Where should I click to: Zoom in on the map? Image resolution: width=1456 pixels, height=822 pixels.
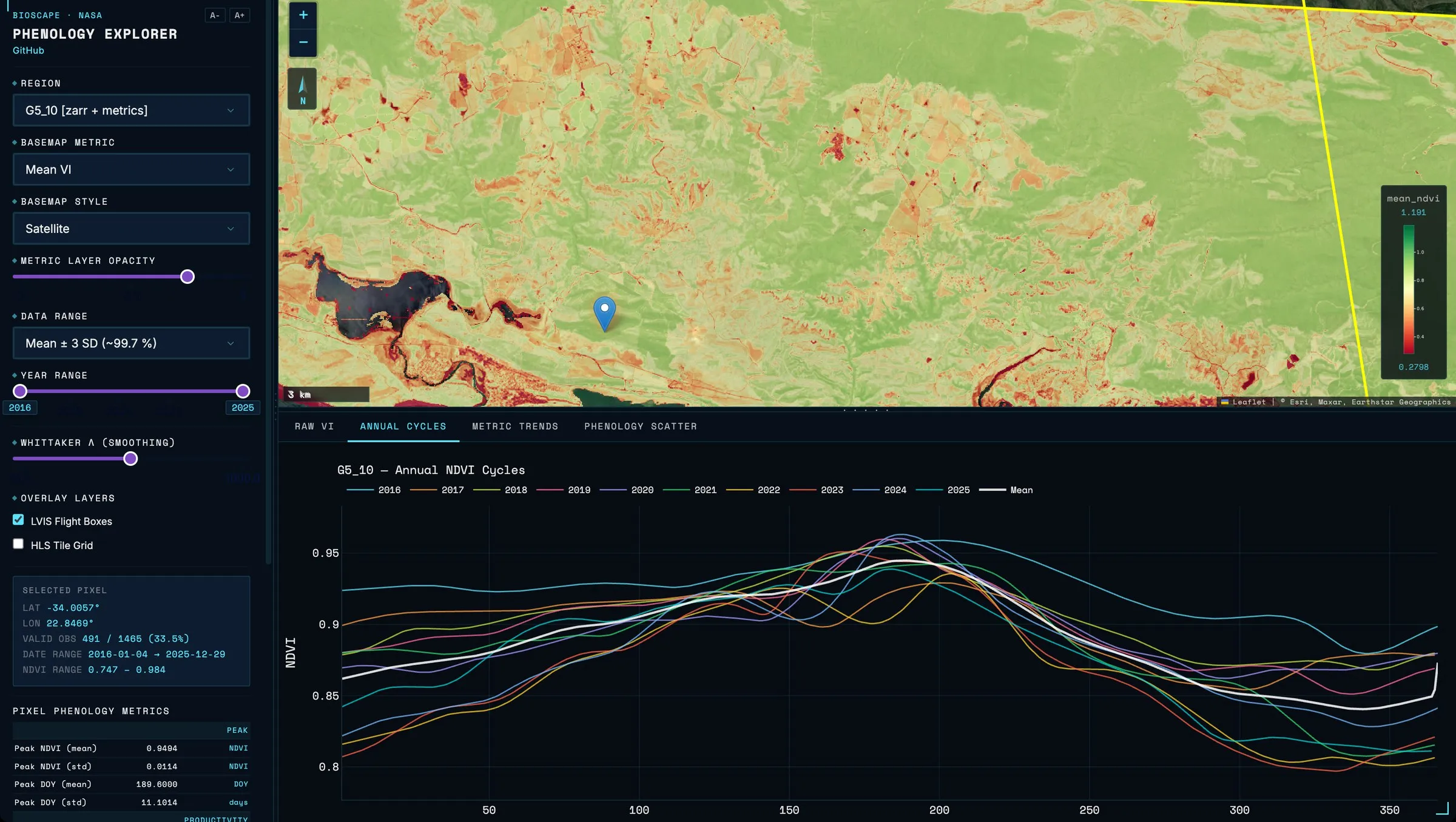pos(303,15)
